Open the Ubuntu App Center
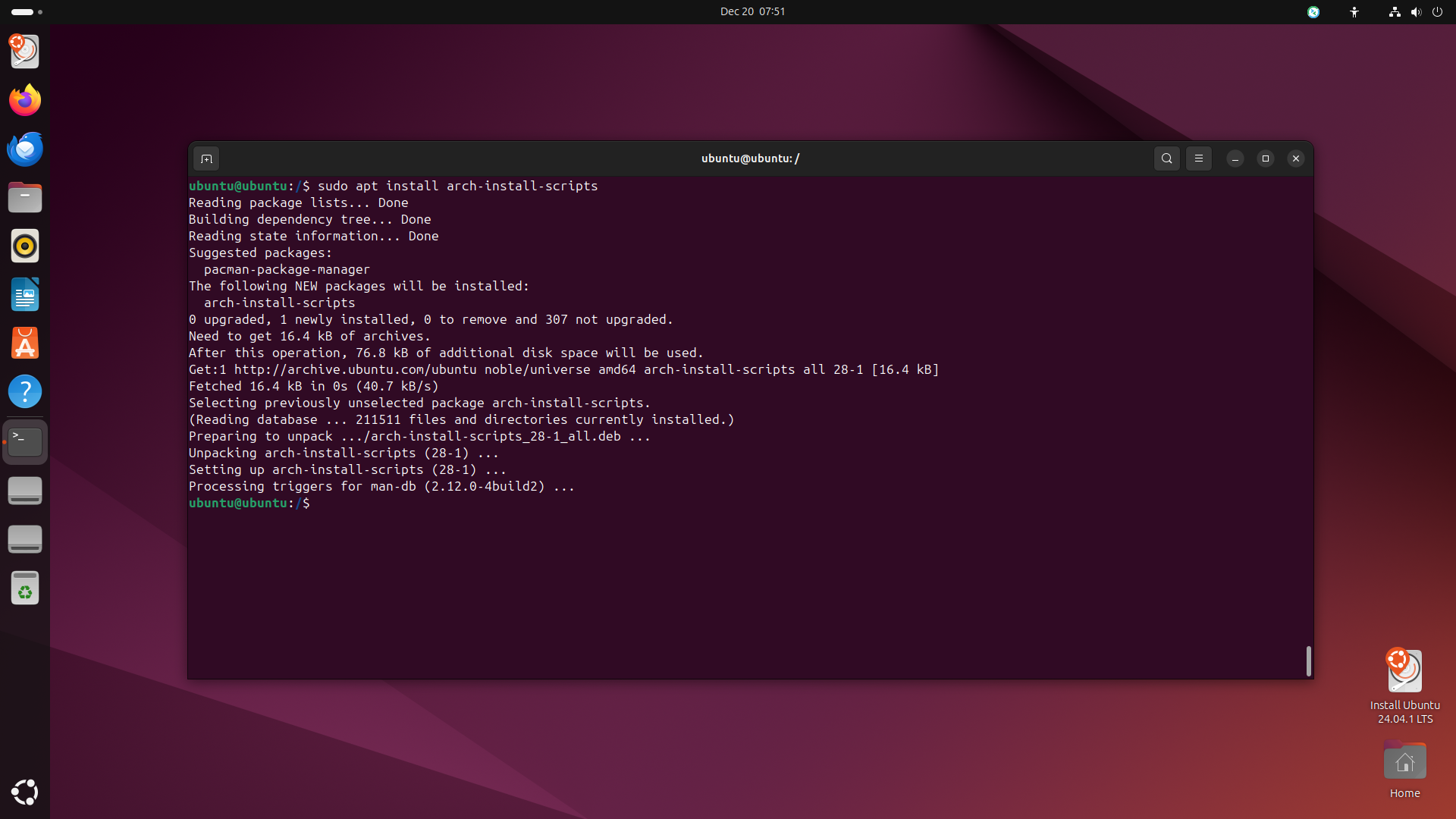Viewport: 1456px width, 819px height. coord(25,343)
